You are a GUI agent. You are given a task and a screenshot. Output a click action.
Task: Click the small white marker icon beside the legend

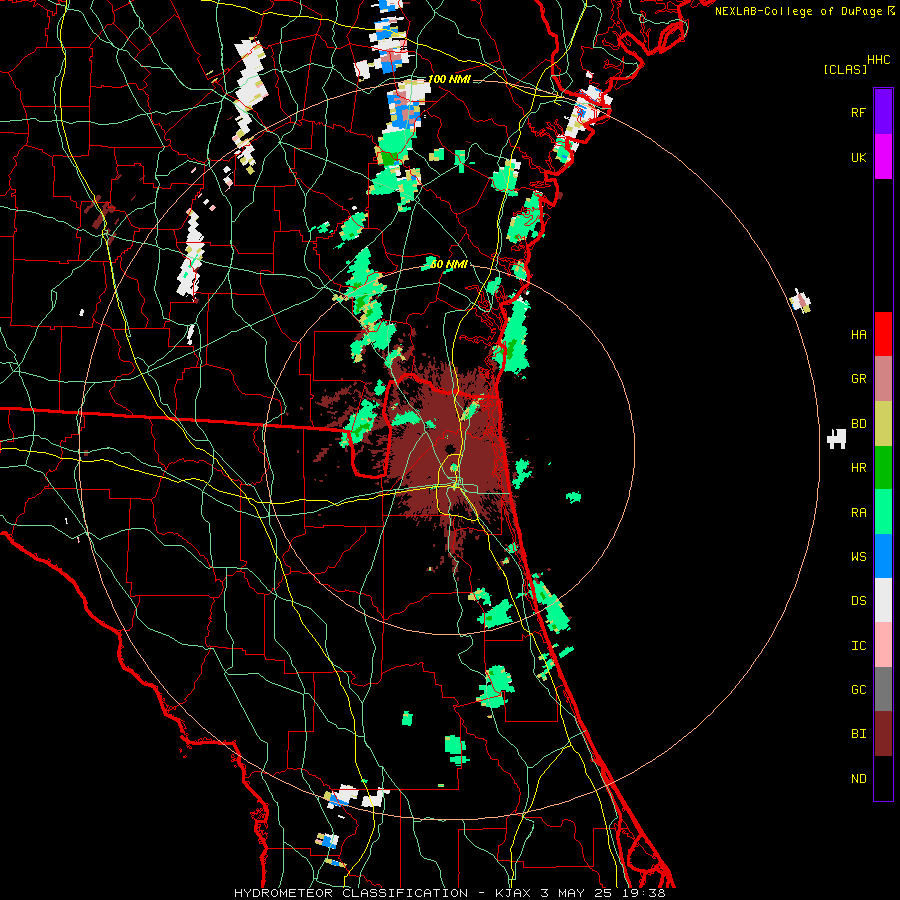(x=837, y=439)
